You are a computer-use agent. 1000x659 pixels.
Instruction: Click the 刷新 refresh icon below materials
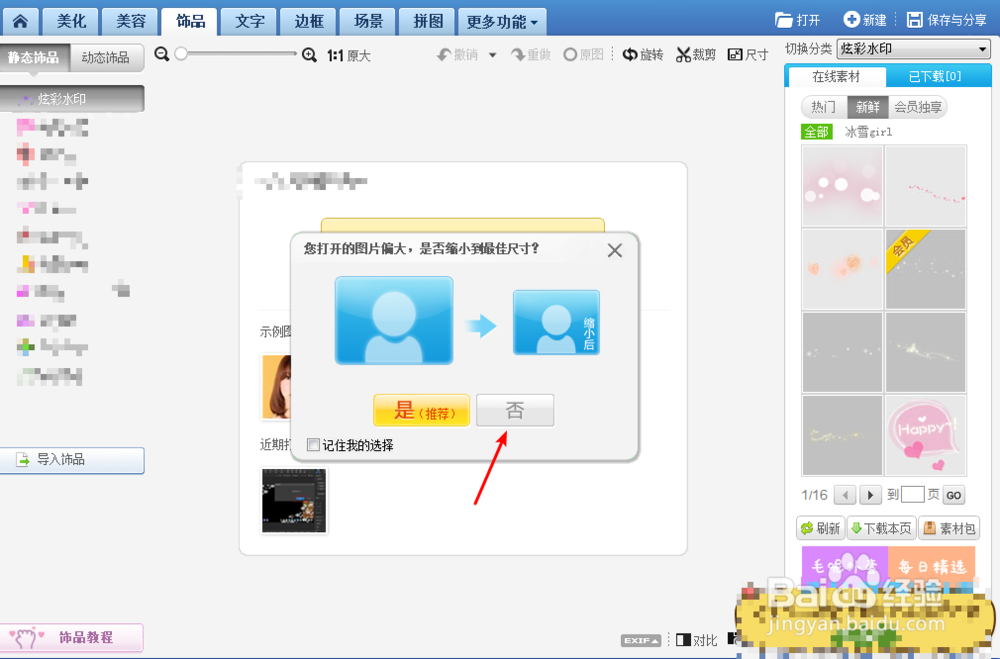[x=820, y=528]
